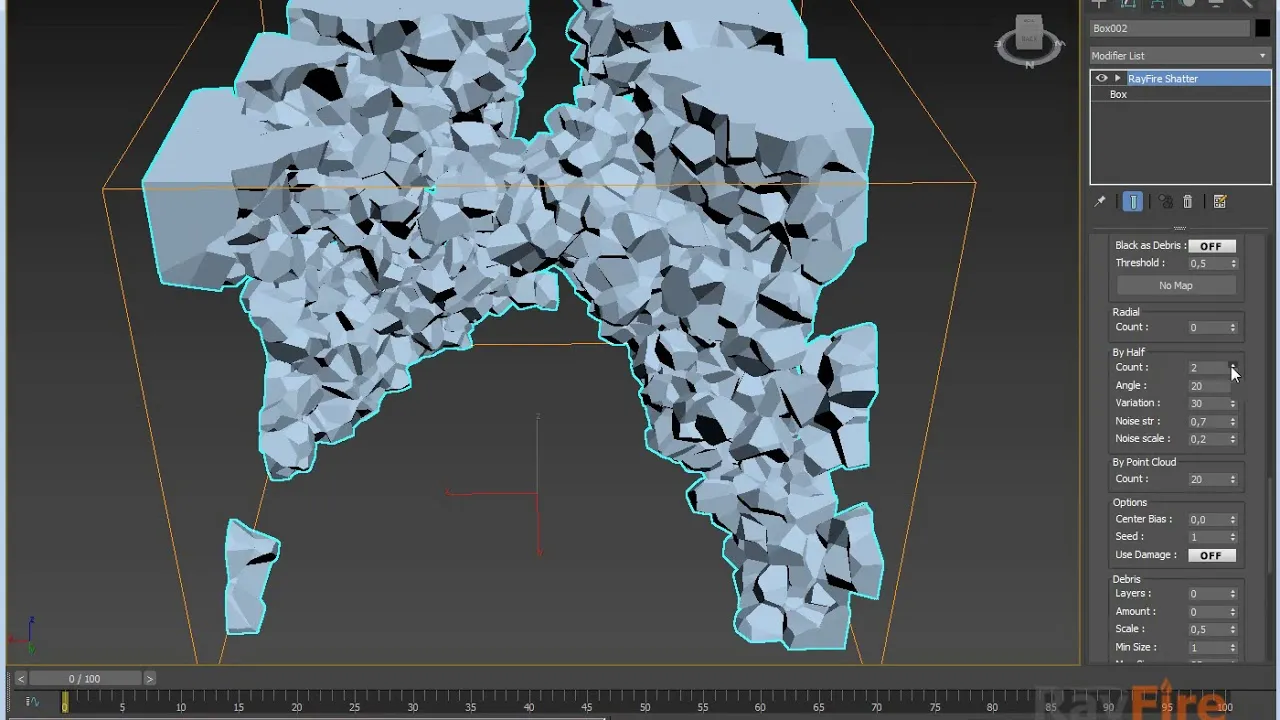This screenshot has width=1280, height=720.
Task: Adjust the Debris Amount spinner
Action: 1233,612
